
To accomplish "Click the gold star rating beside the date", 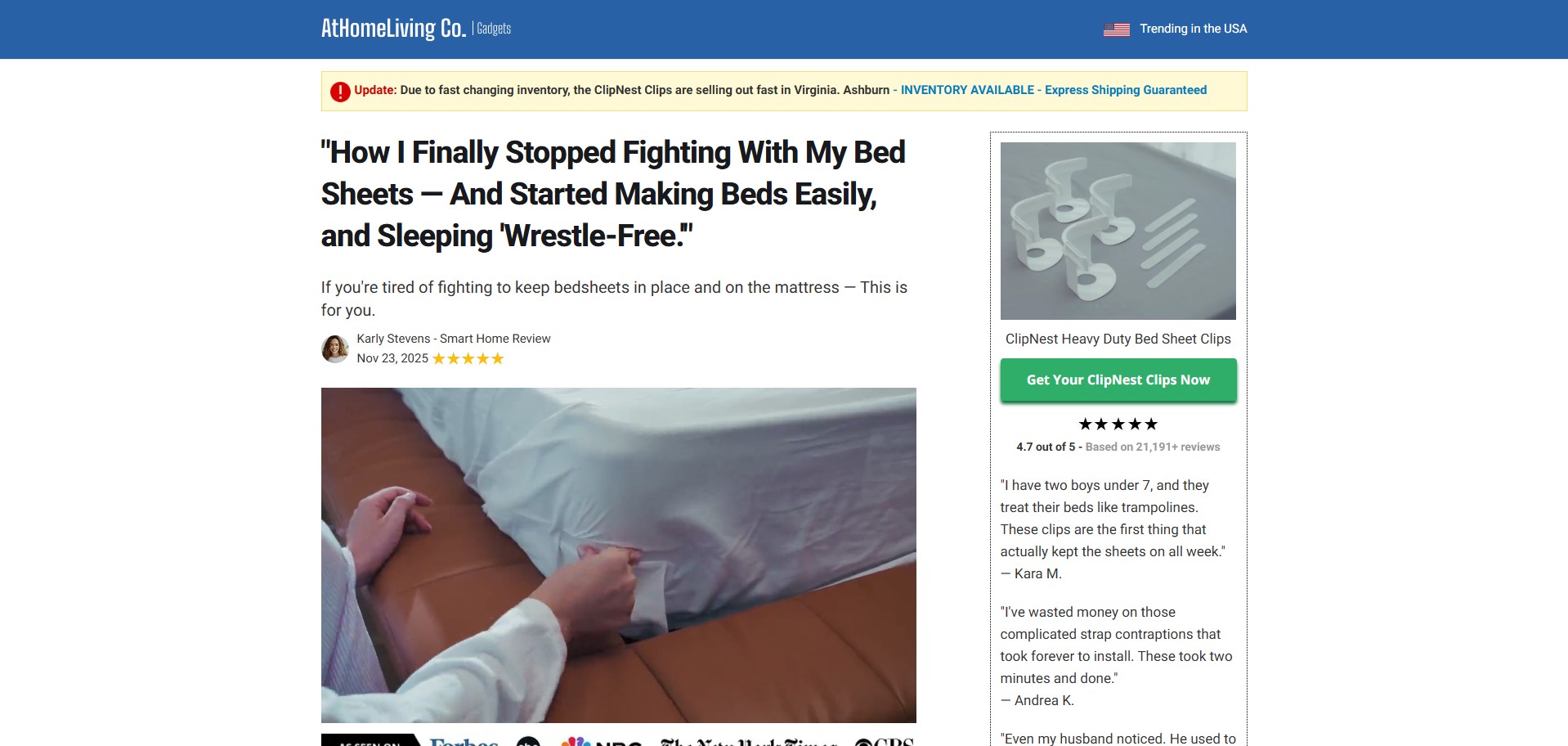I will pyautogui.click(x=468, y=359).
